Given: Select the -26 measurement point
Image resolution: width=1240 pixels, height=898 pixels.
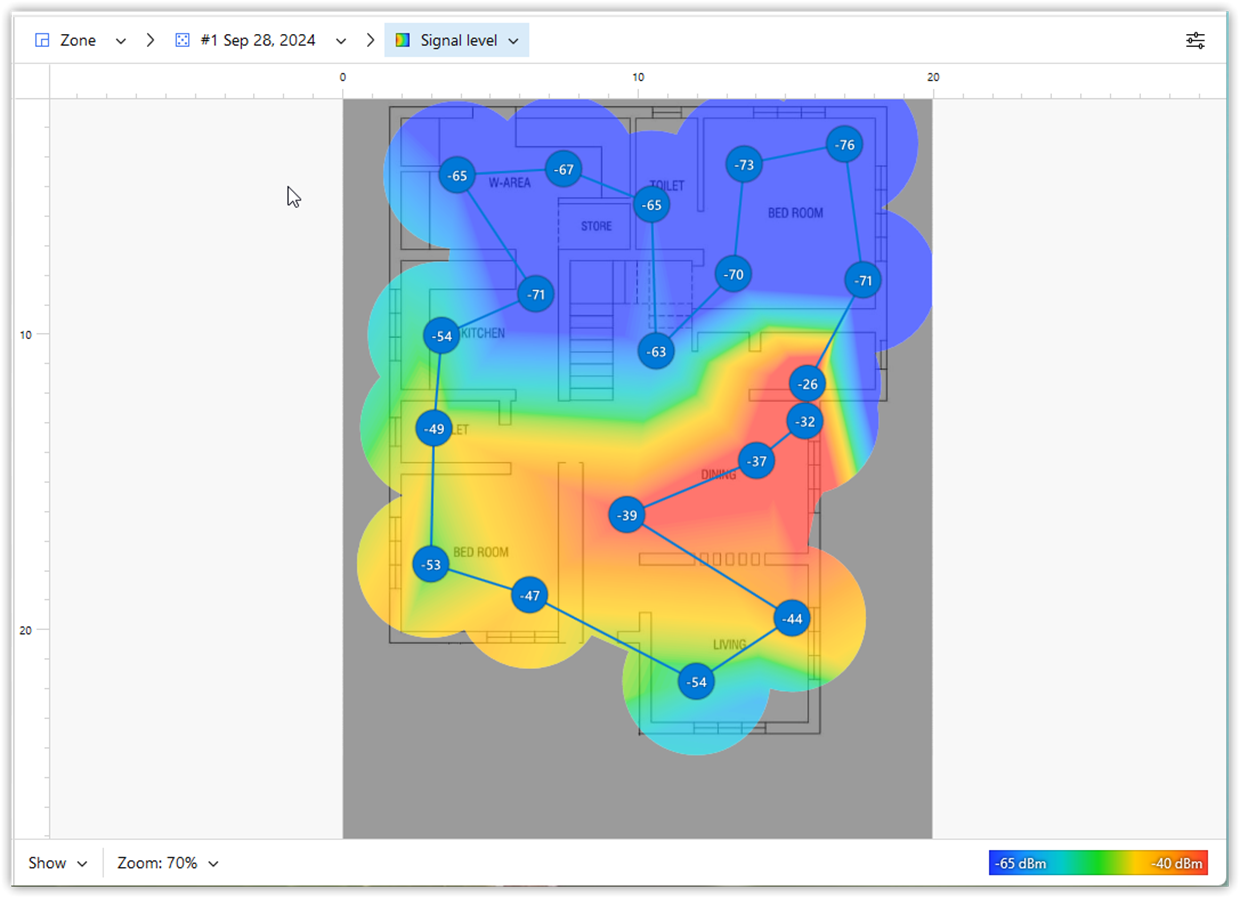Looking at the screenshot, I should tap(808, 384).
